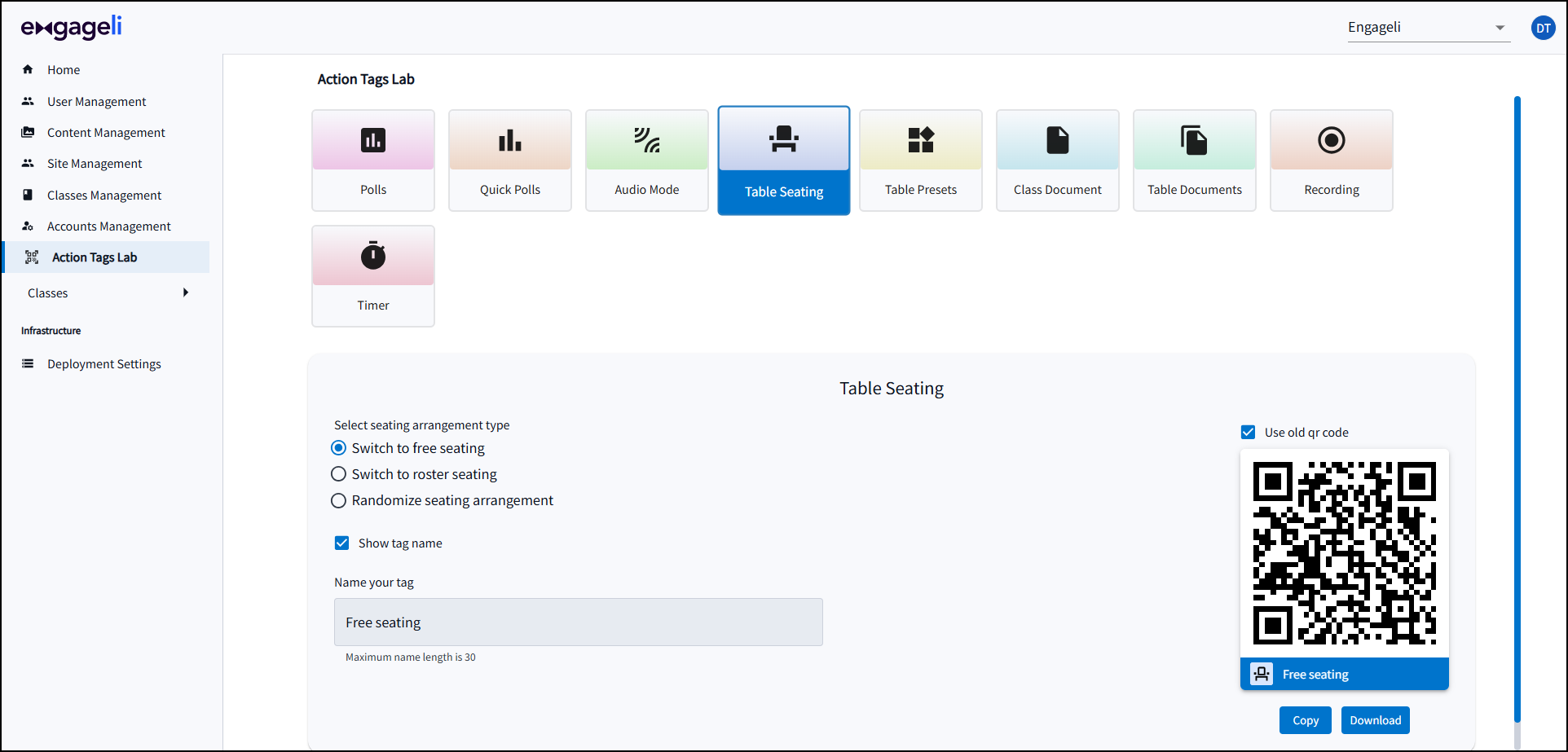Screen dimensions: 1568x752
Task: Click the Home house icon
Action: tap(28, 69)
